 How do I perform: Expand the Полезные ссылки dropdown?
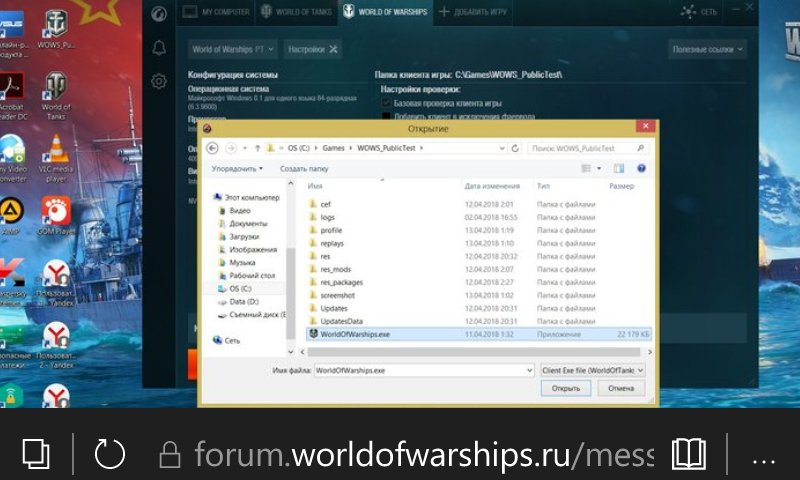708,49
